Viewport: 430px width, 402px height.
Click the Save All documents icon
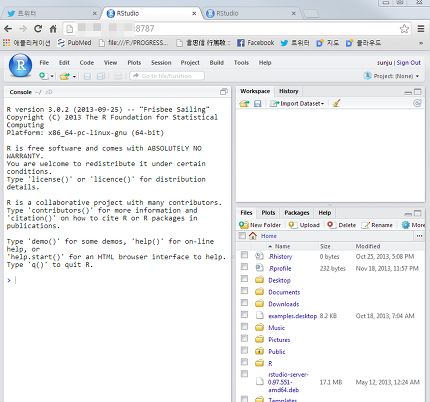tap(101, 76)
